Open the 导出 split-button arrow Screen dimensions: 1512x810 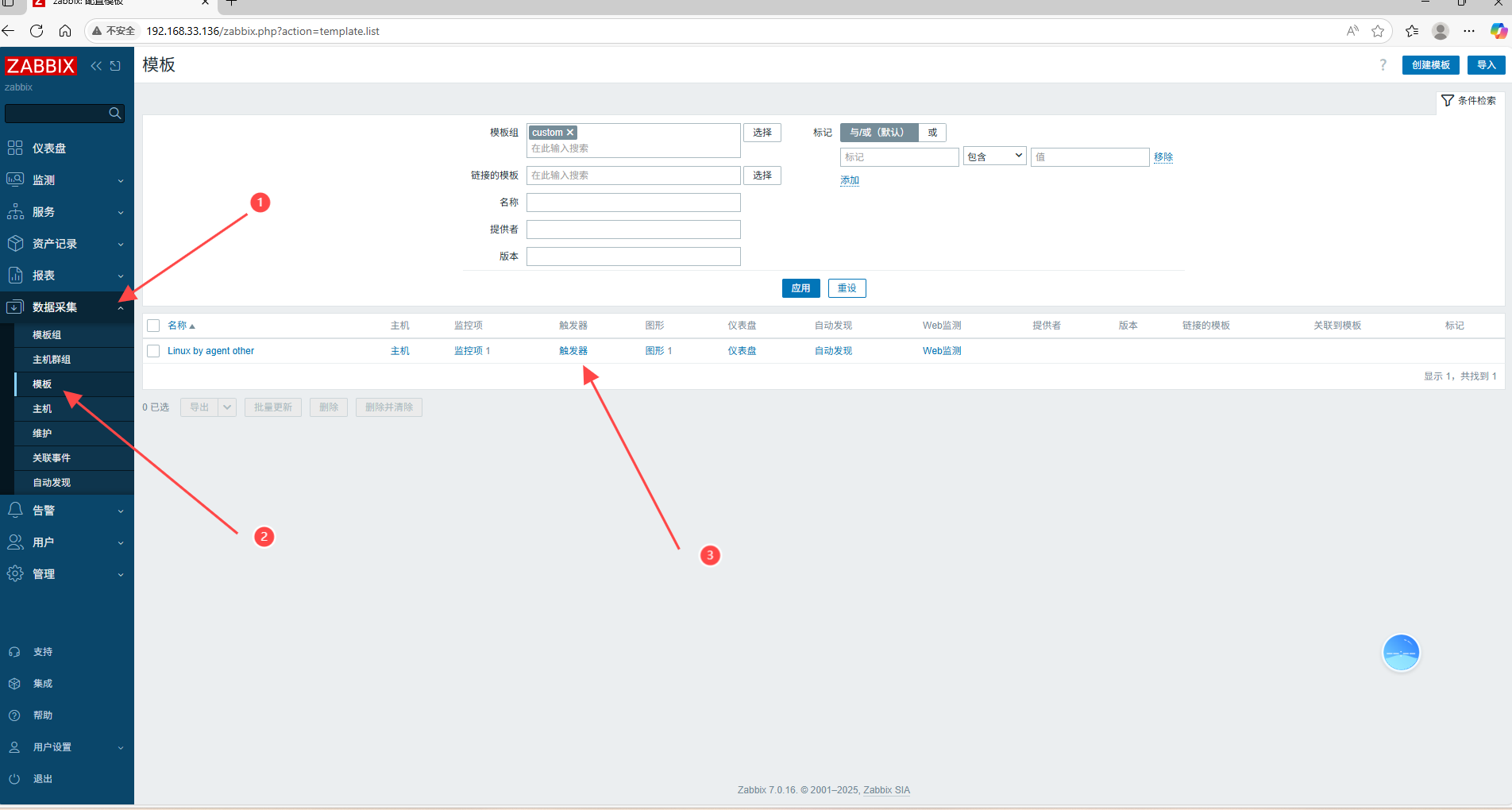click(227, 407)
